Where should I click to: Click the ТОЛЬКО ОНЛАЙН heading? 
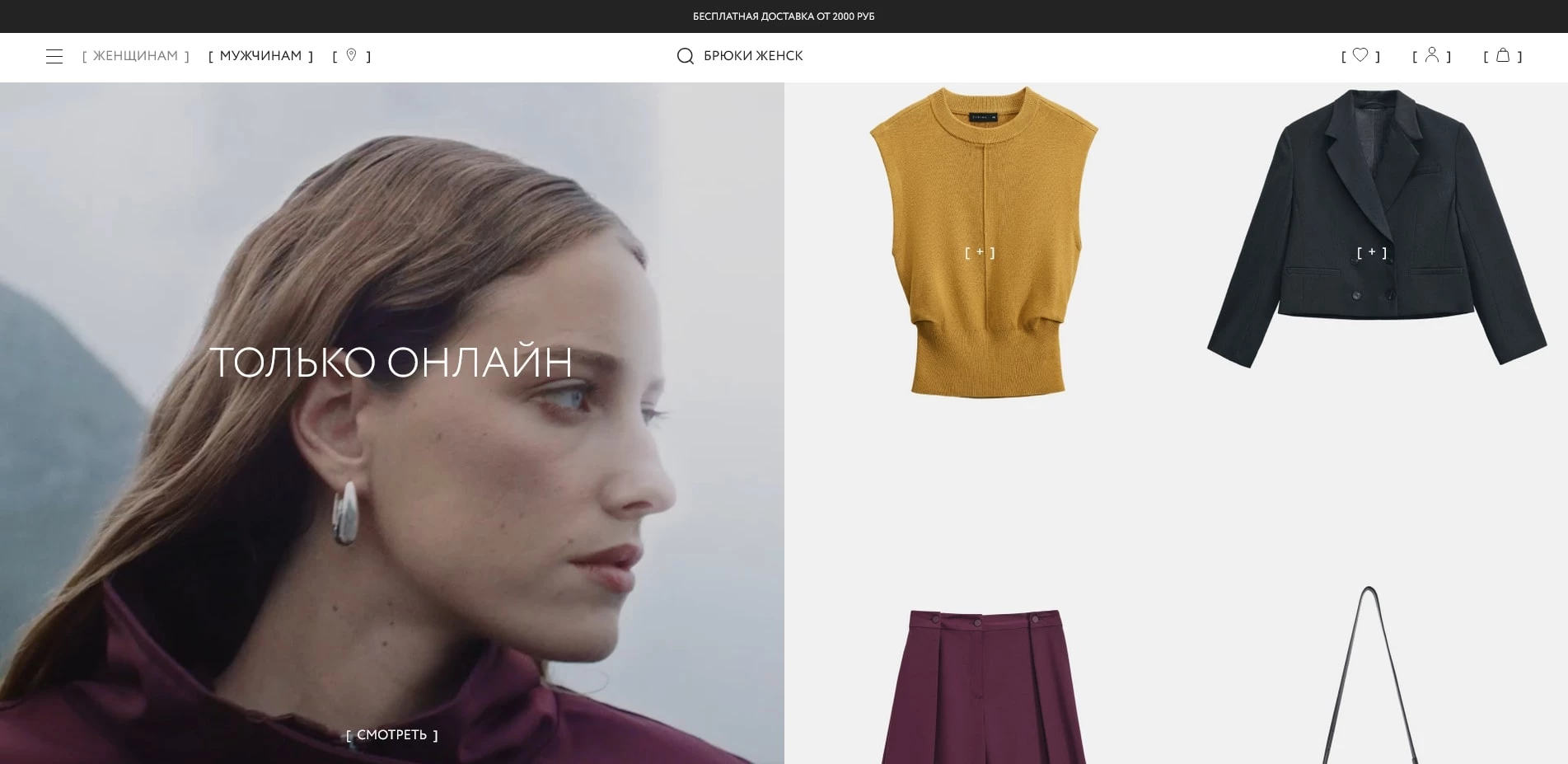pos(391,363)
